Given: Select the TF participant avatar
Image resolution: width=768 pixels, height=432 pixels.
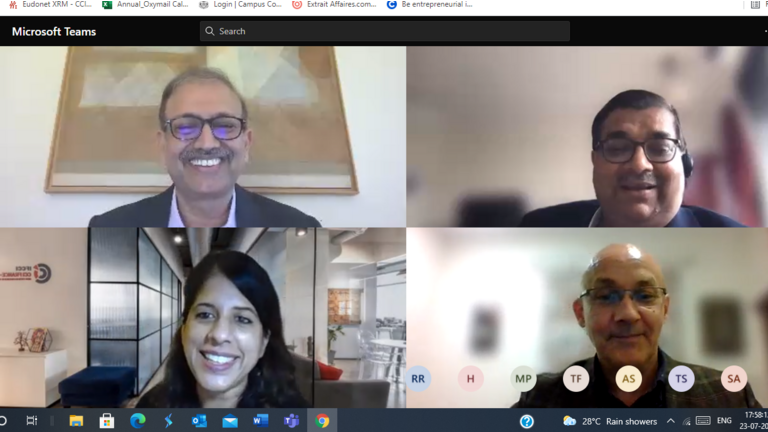Looking at the screenshot, I should [x=575, y=378].
